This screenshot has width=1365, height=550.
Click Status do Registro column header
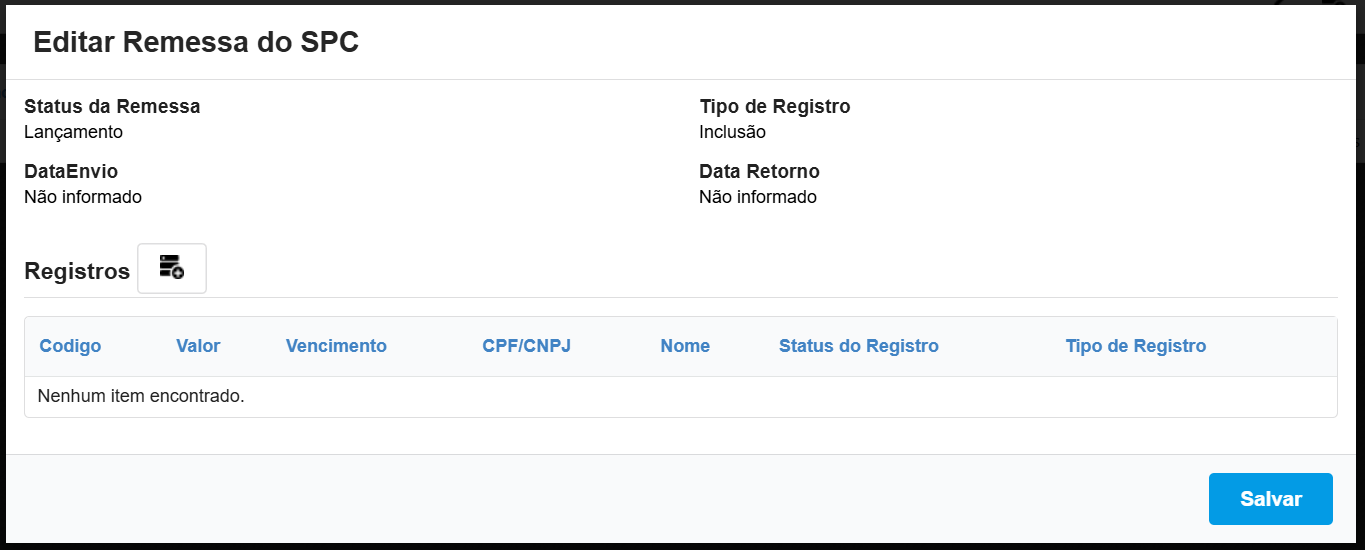(858, 346)
